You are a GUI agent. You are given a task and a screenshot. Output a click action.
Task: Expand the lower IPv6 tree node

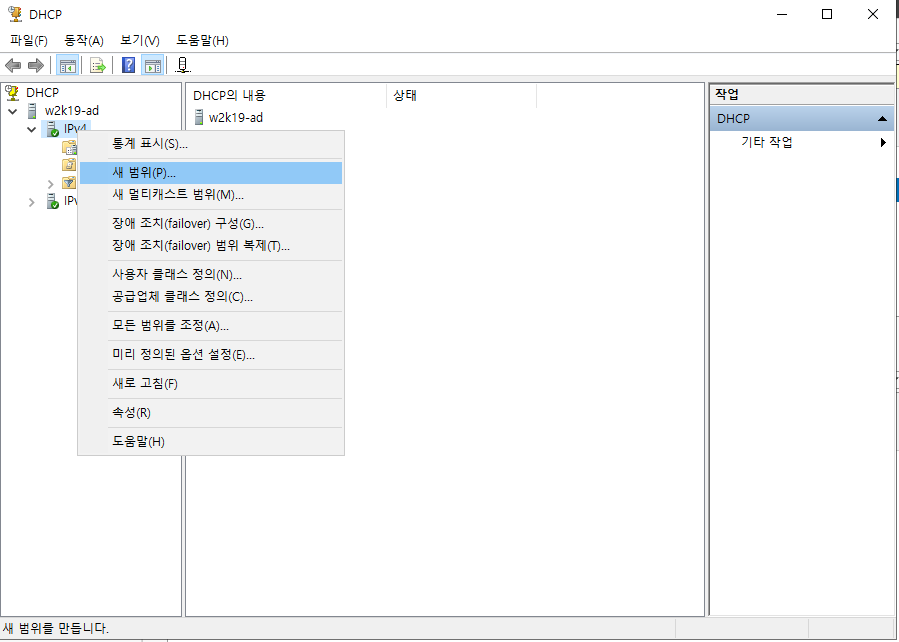pyautogui.click(x=32, y=202)
